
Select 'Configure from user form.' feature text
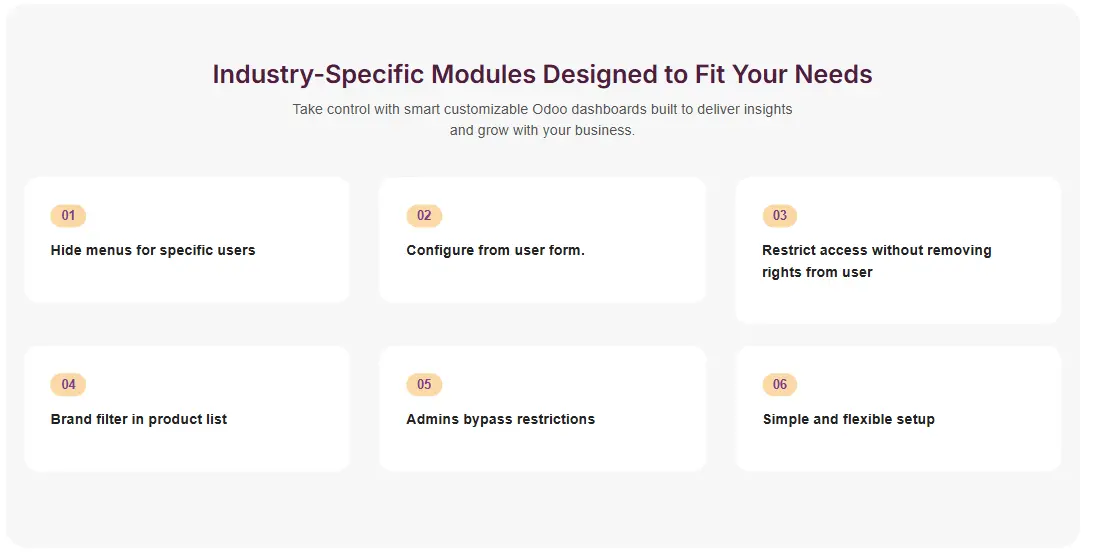495,250
